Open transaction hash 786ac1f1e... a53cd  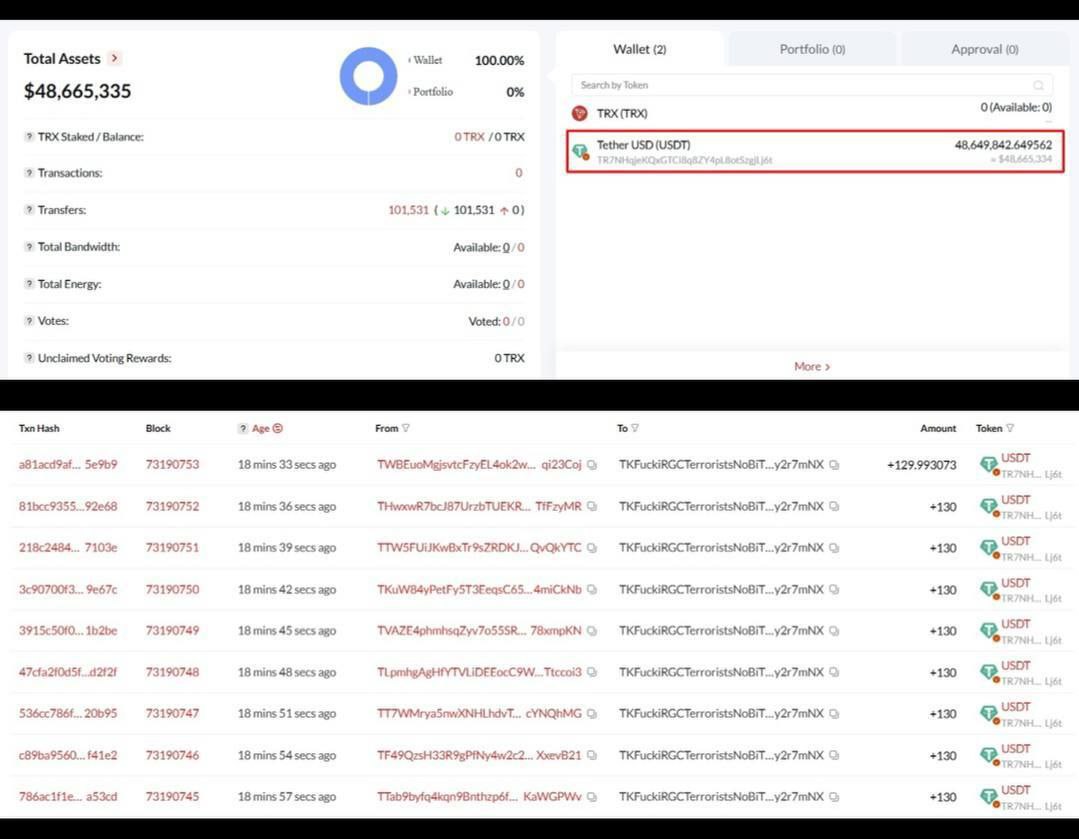click(x=68, y=796)
